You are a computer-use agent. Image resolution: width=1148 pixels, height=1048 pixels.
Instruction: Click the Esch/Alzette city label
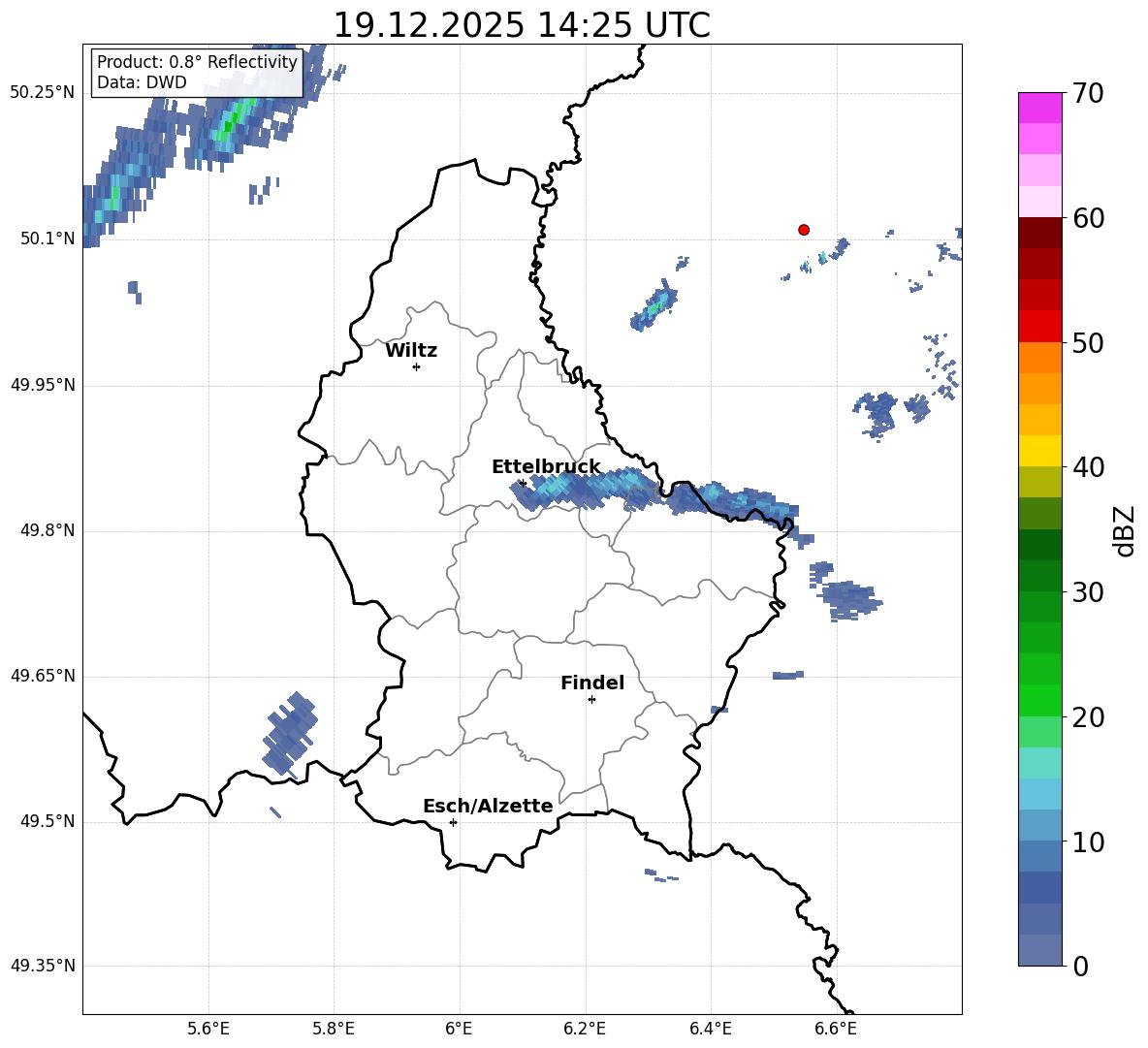488,806
